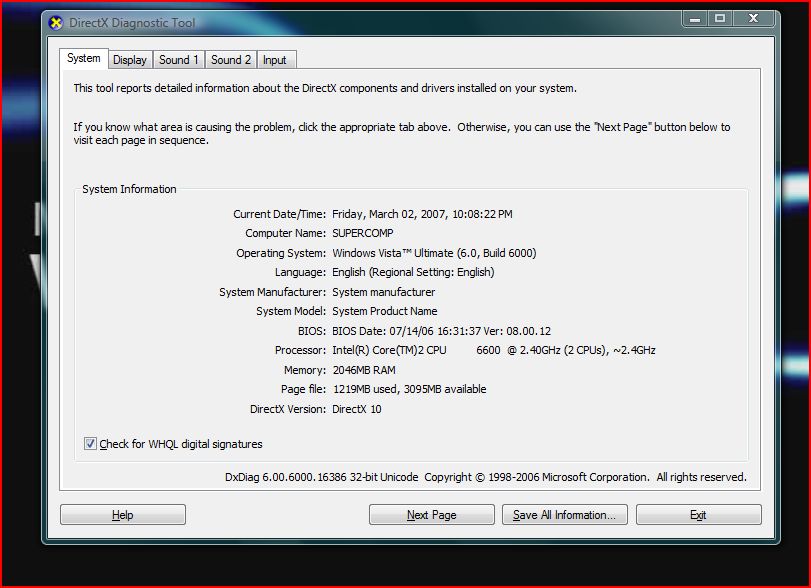Image resolution: width=811 pixels, height=588 pixels.
Task: Click the System Information group label
Action: click(129, 189)
